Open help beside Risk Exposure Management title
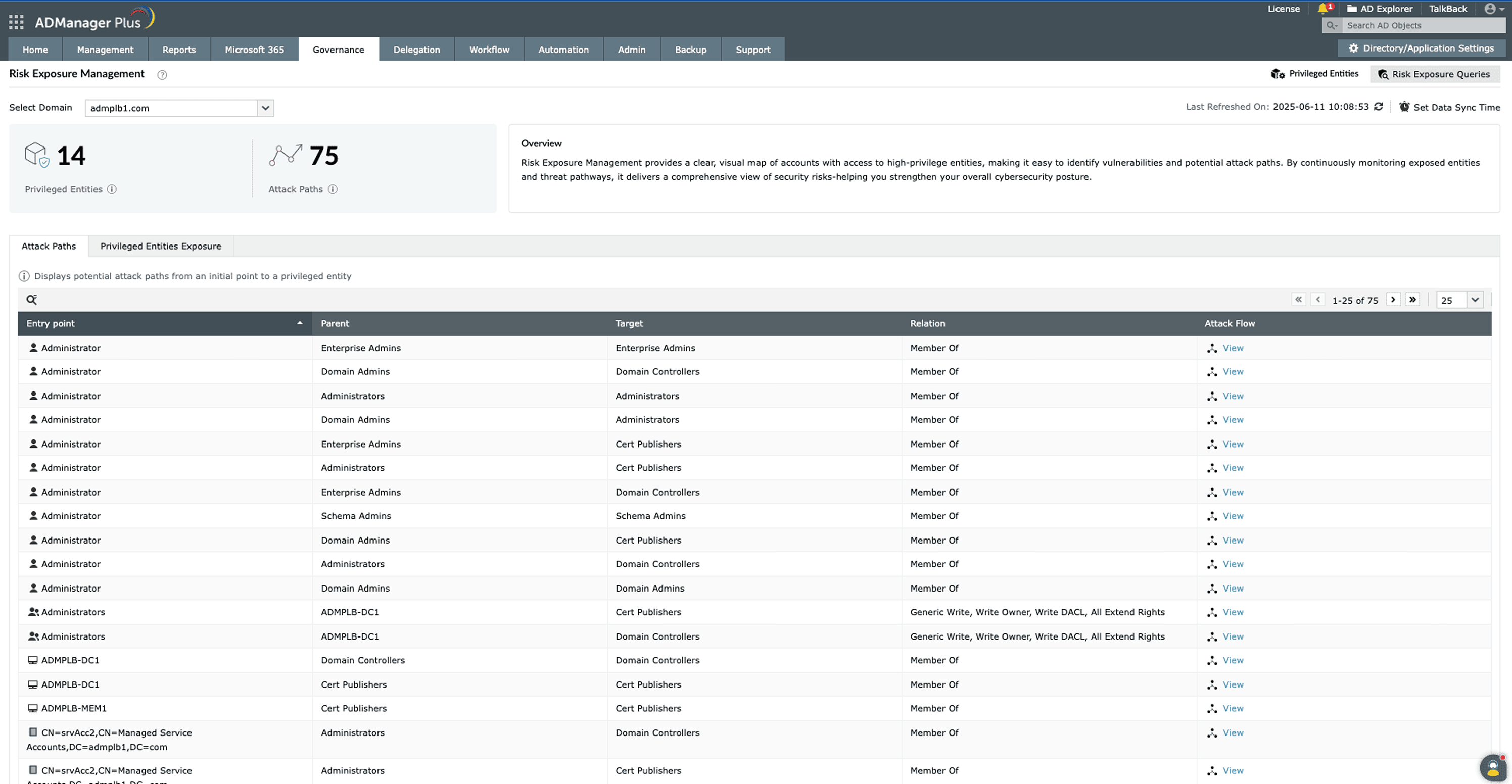Viewport: 1512px width, 784px height. (162, 75)
